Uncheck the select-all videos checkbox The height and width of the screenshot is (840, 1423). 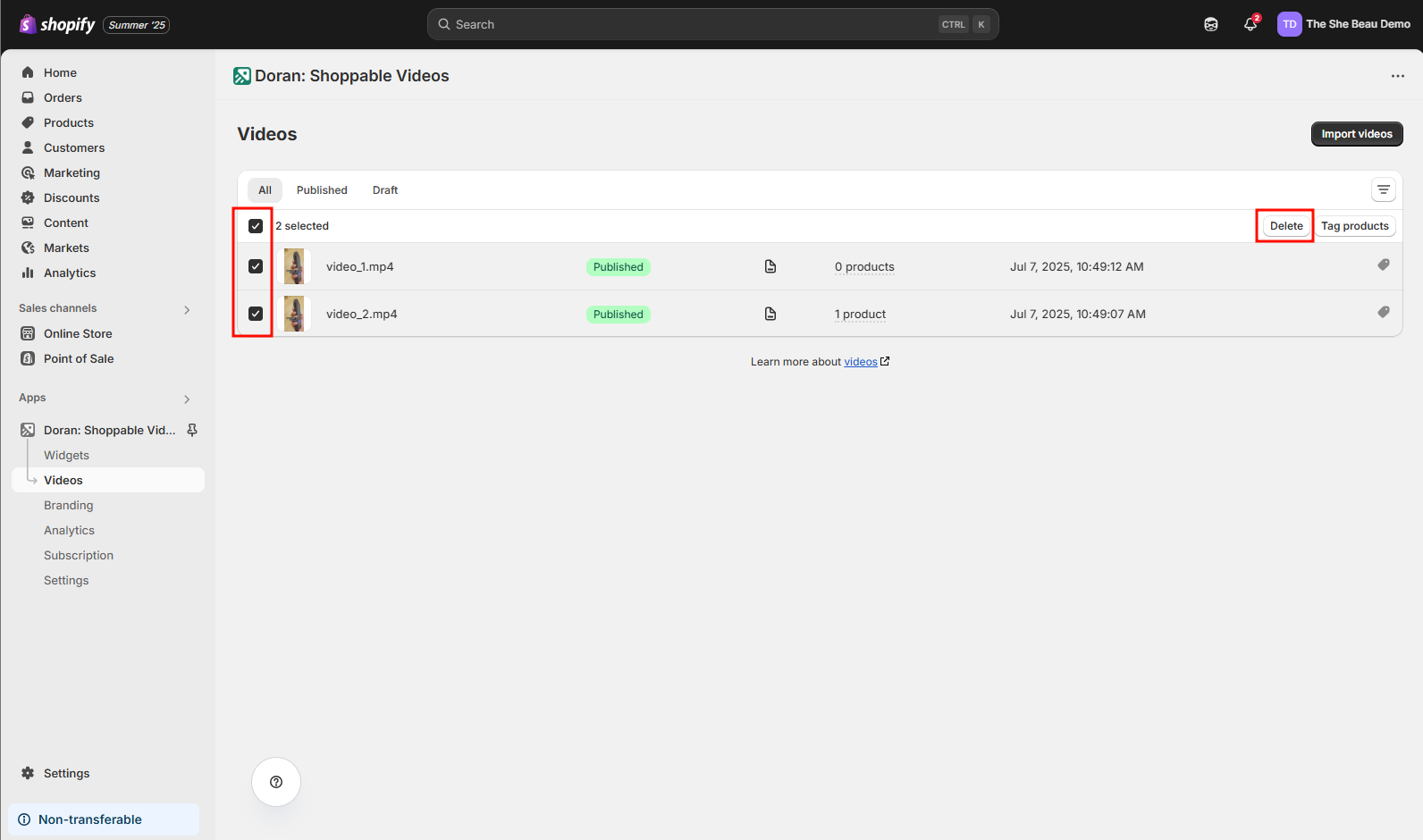(x=256, y=226)
